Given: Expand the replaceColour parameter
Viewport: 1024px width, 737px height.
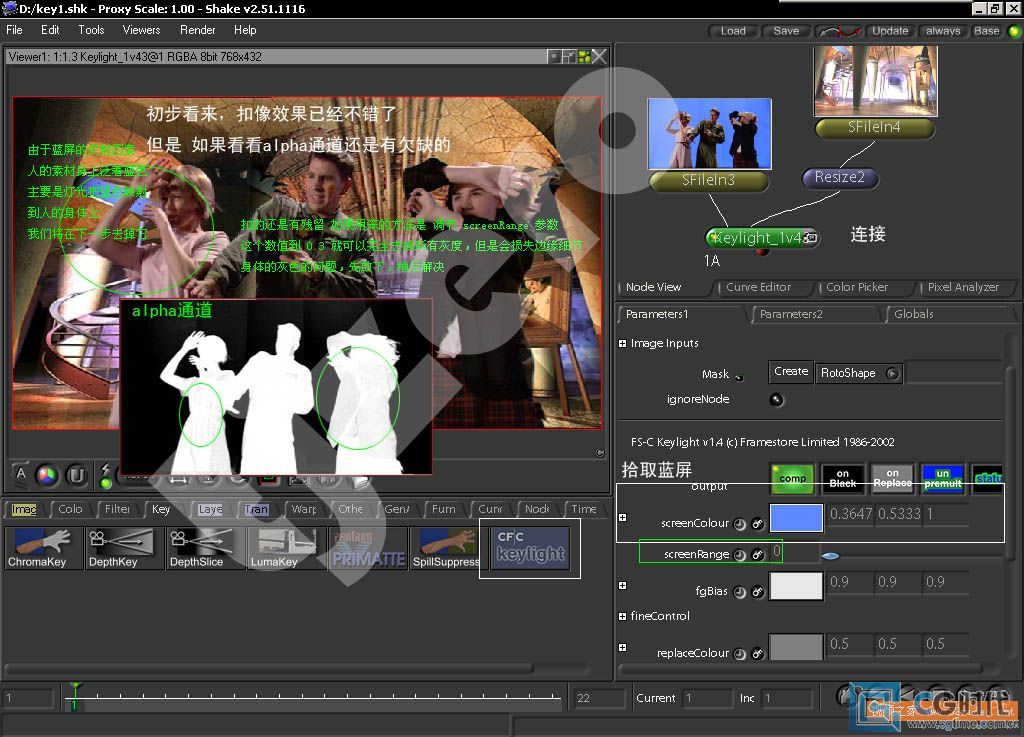Looking at the screenshot, I should coord(622,648).
